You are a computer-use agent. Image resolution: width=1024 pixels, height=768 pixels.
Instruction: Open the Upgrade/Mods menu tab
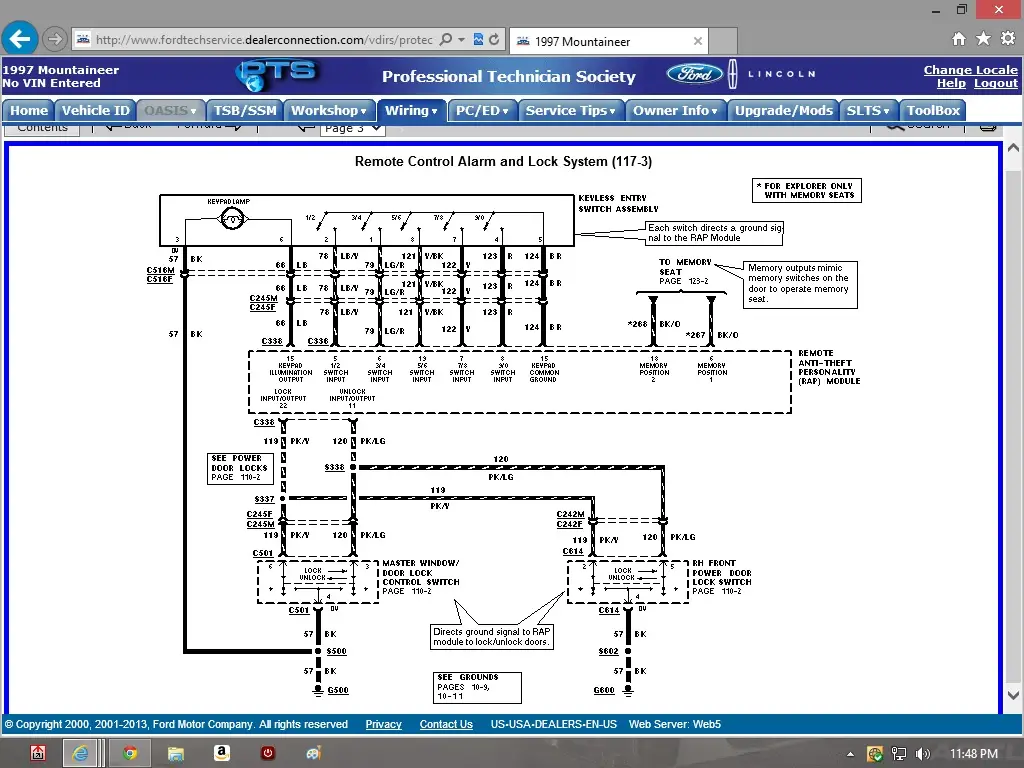tap(784, 110)
